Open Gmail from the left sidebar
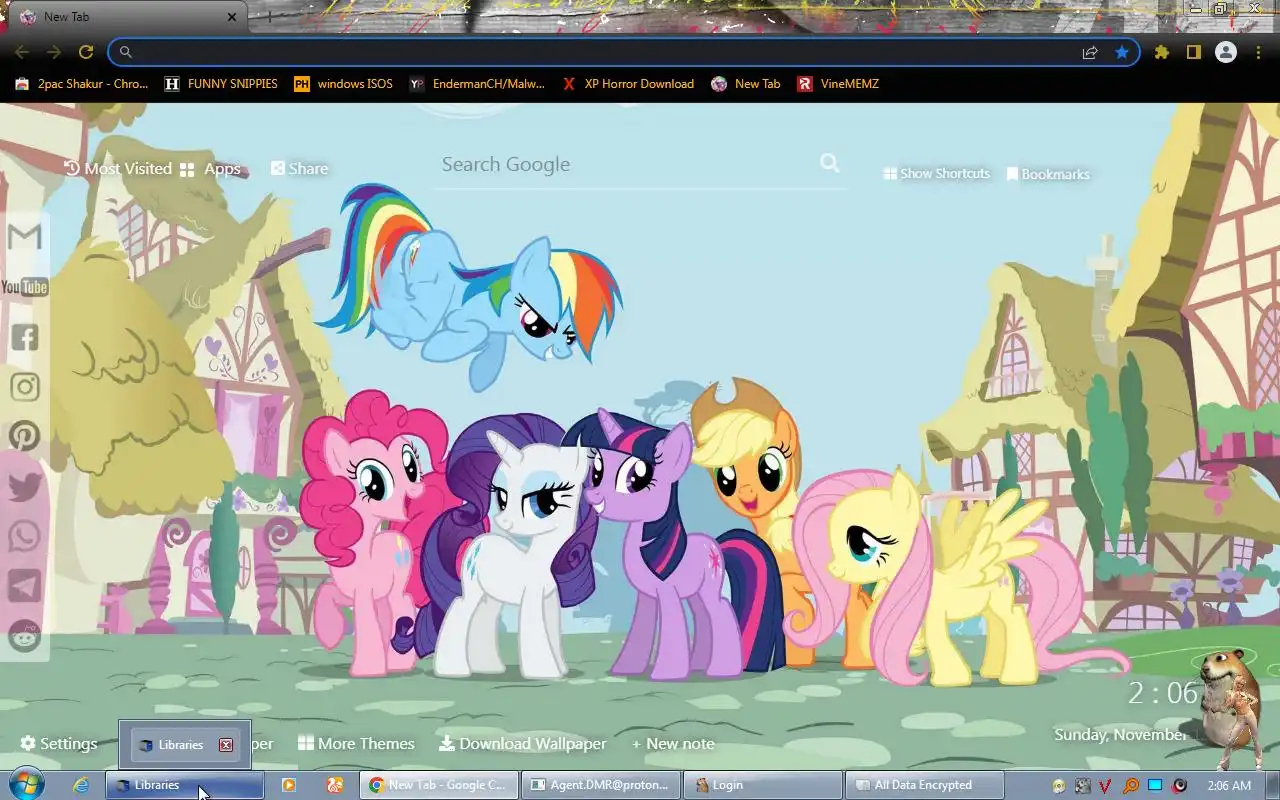 tap(24, 237)
